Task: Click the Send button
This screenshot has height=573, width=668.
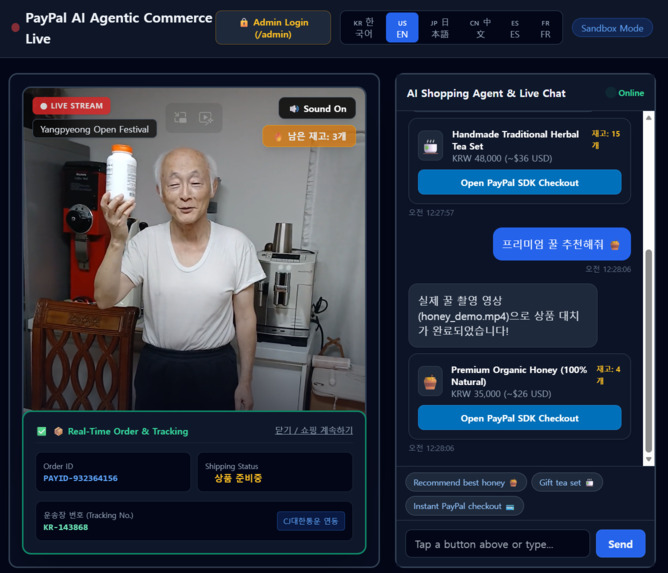Action: click(x=620, y=544)
